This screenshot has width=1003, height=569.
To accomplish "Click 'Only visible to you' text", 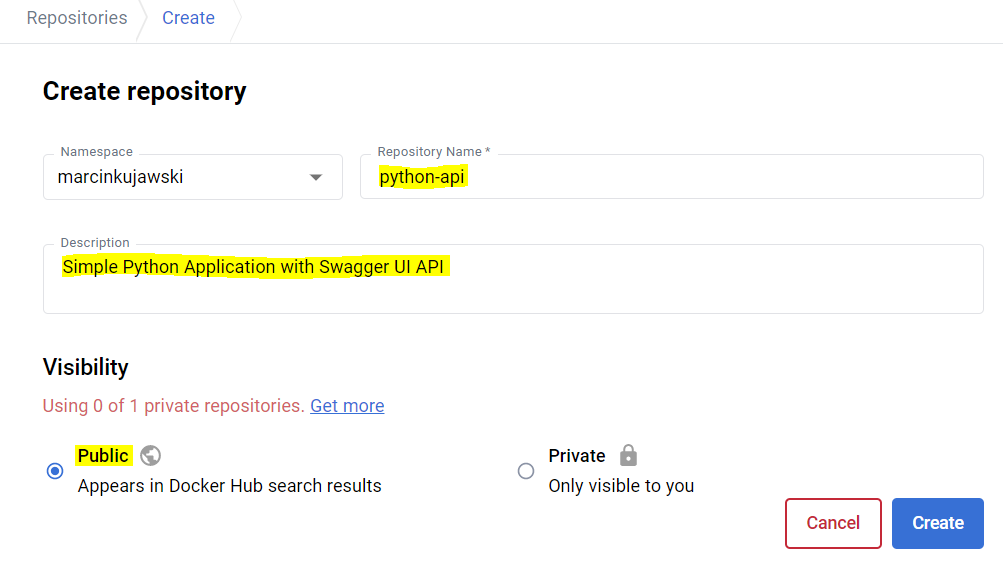I will [x=621, y=486].
